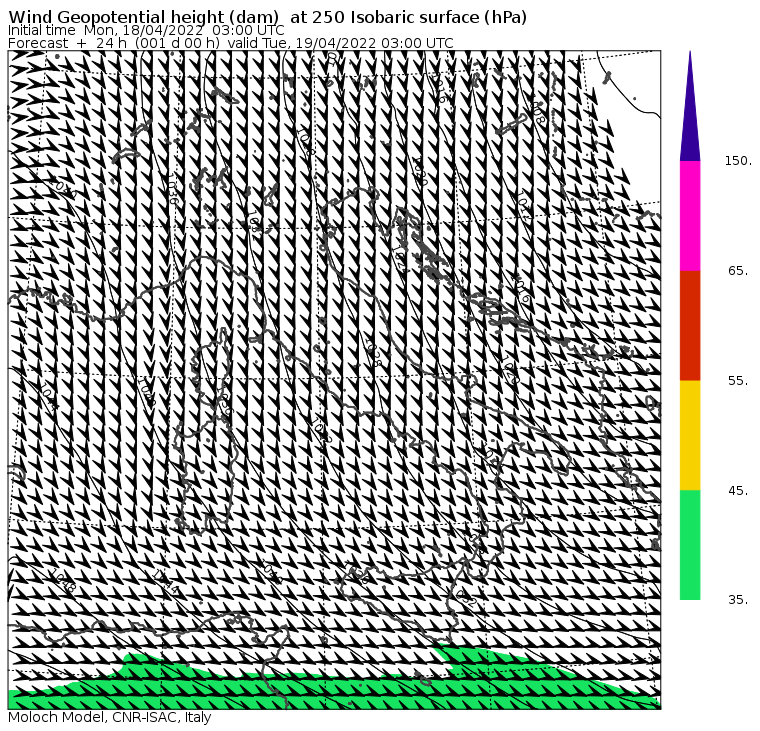Click the red 55–65 legend color band
The height and width of the screenshot is (731, 760).
tap(690, 325)
